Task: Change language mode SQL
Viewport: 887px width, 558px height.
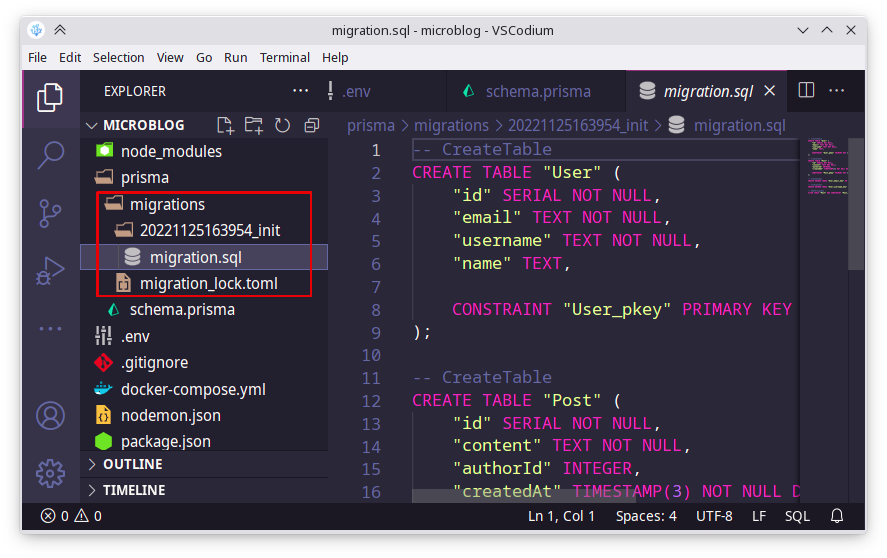Action: tap(797, 516)
